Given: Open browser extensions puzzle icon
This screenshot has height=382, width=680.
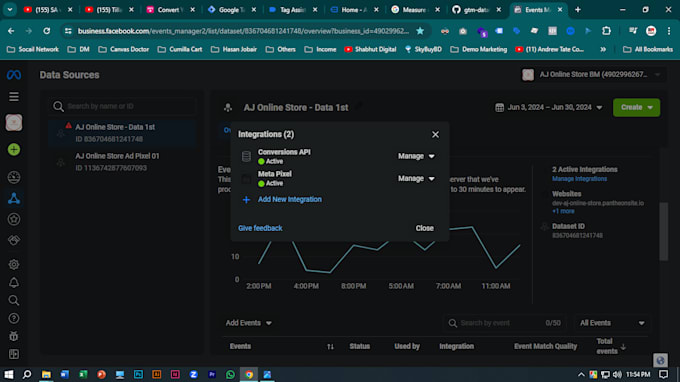Looking at the screenshot, I should coord(606,31).
